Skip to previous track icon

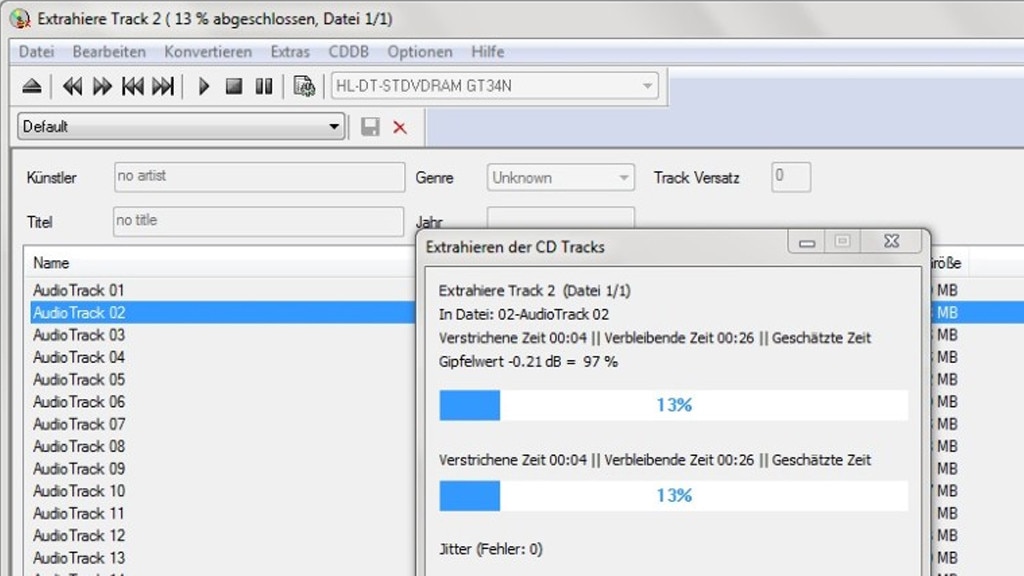click(x=132, y=87)
